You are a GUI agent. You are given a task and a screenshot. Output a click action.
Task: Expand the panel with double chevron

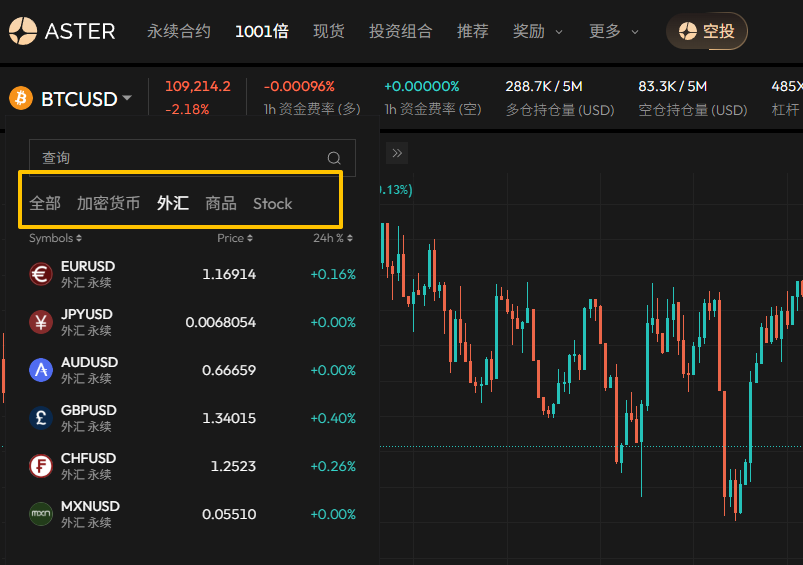pyautogui.click(x=397, y=153)
